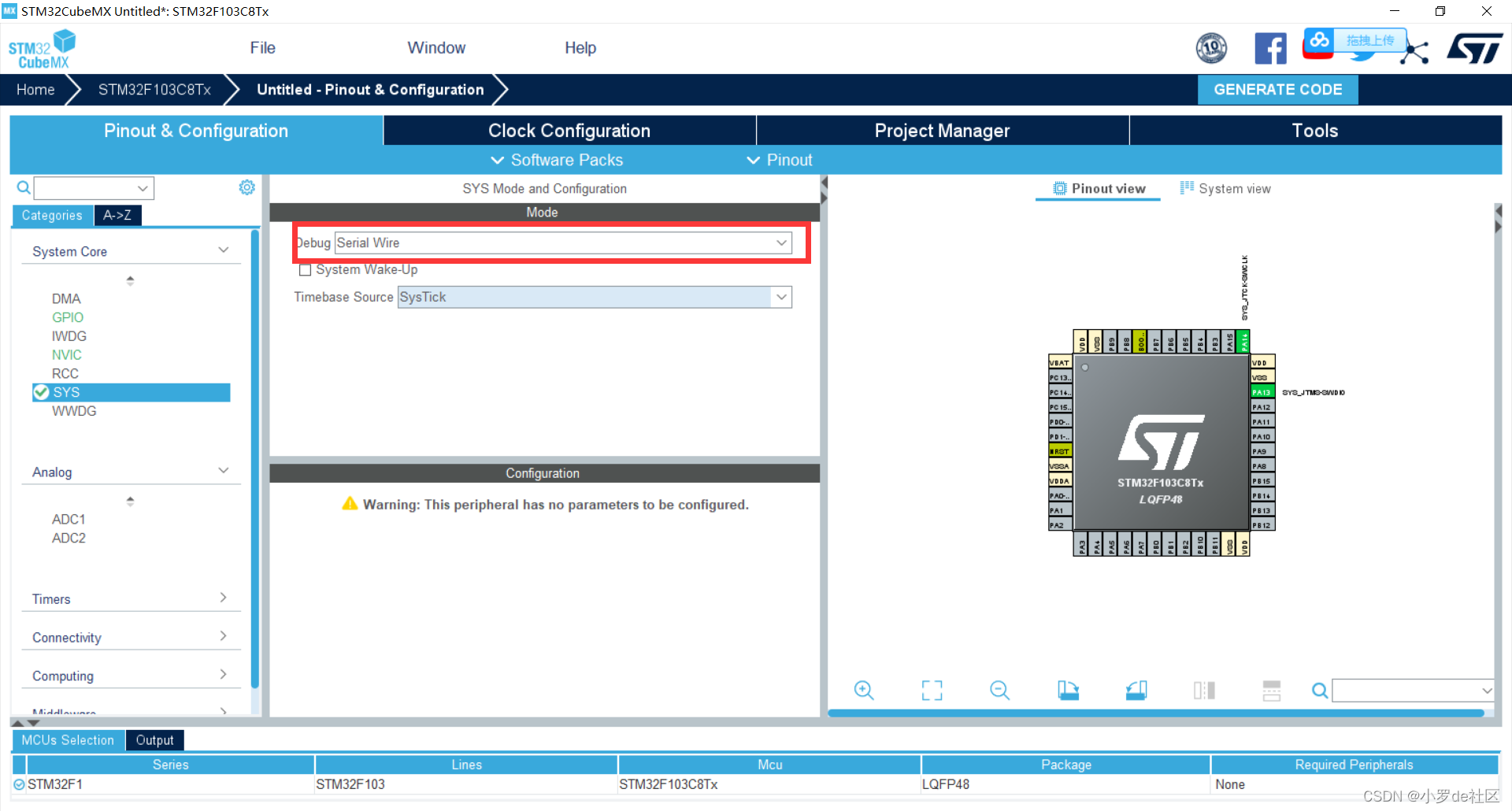Open the Pinout dropdown menu
Screen dimensions: 1512x811
point(779,160)
